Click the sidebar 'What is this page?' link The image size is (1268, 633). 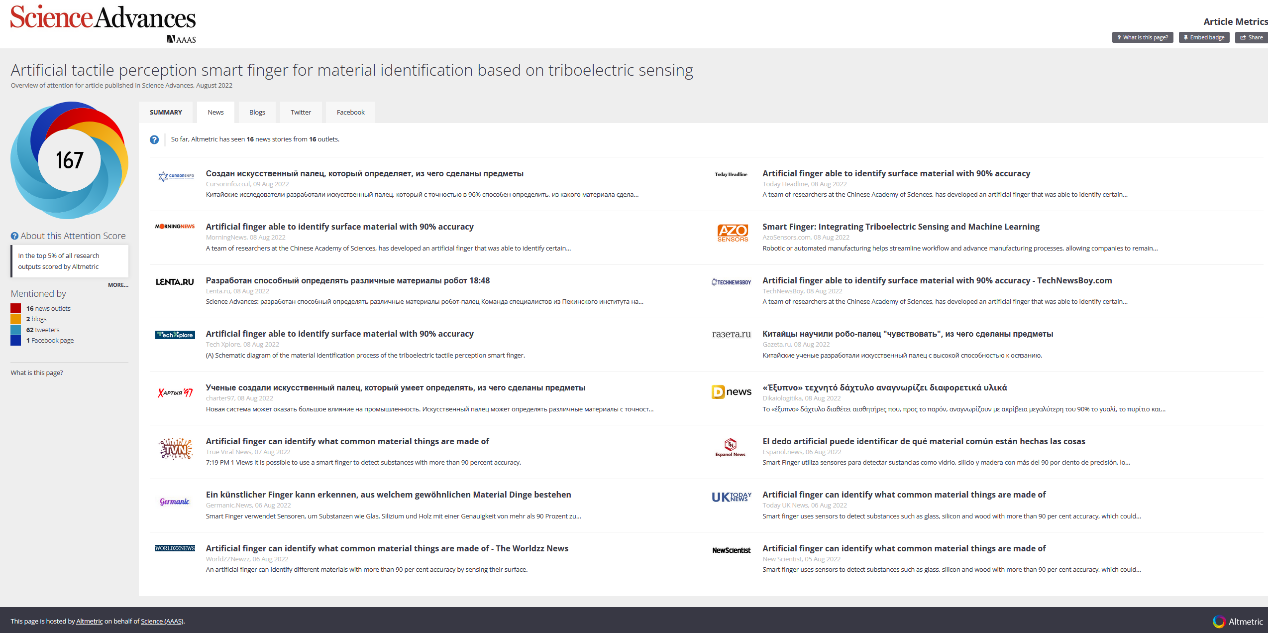coord(37,372)
